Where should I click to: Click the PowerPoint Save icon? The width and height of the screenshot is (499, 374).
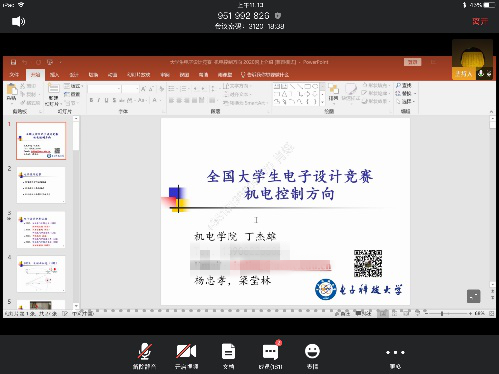[14, 62]
